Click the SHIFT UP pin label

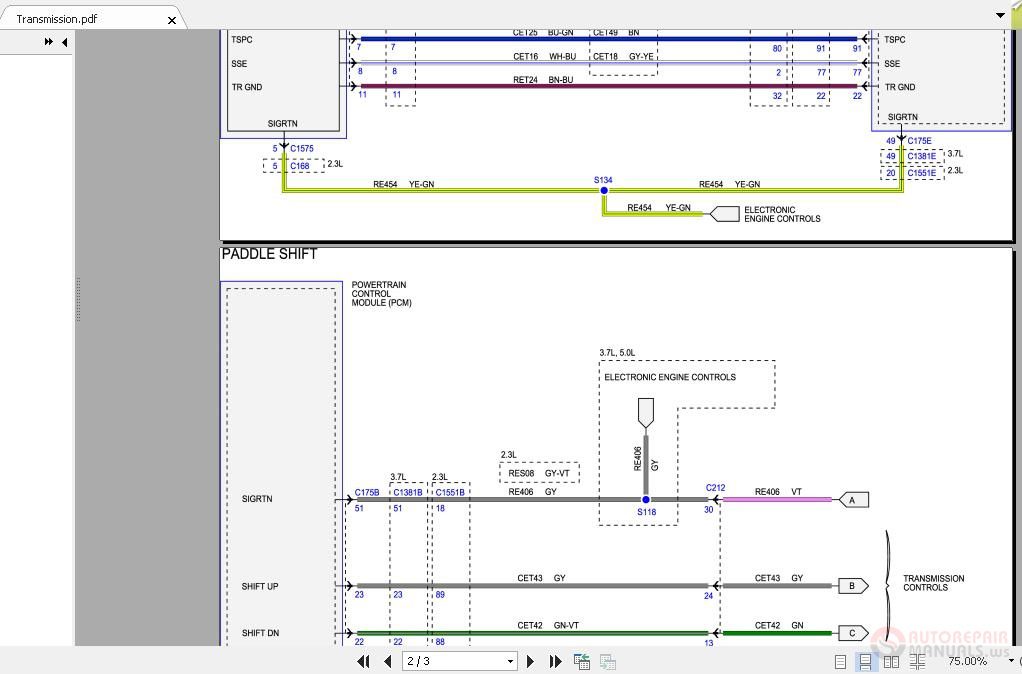pos(260,587)
